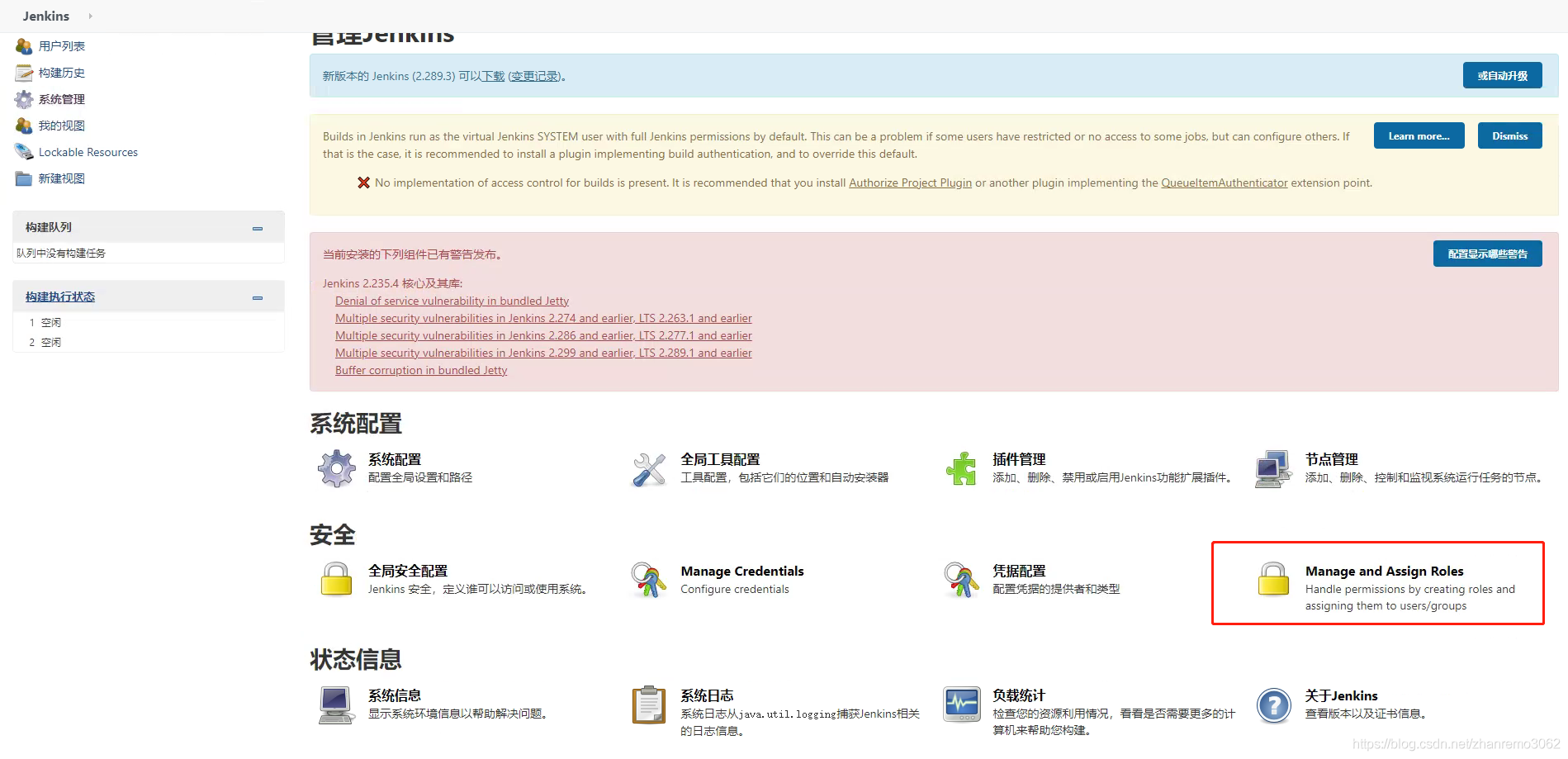Open 系统信息 title link
The width and height of the screenshot is (1568, 759).
coord(395,695)
